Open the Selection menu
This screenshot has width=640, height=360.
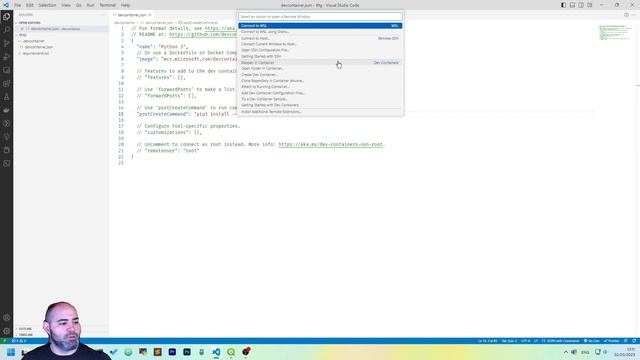click(x=47, y=5)
